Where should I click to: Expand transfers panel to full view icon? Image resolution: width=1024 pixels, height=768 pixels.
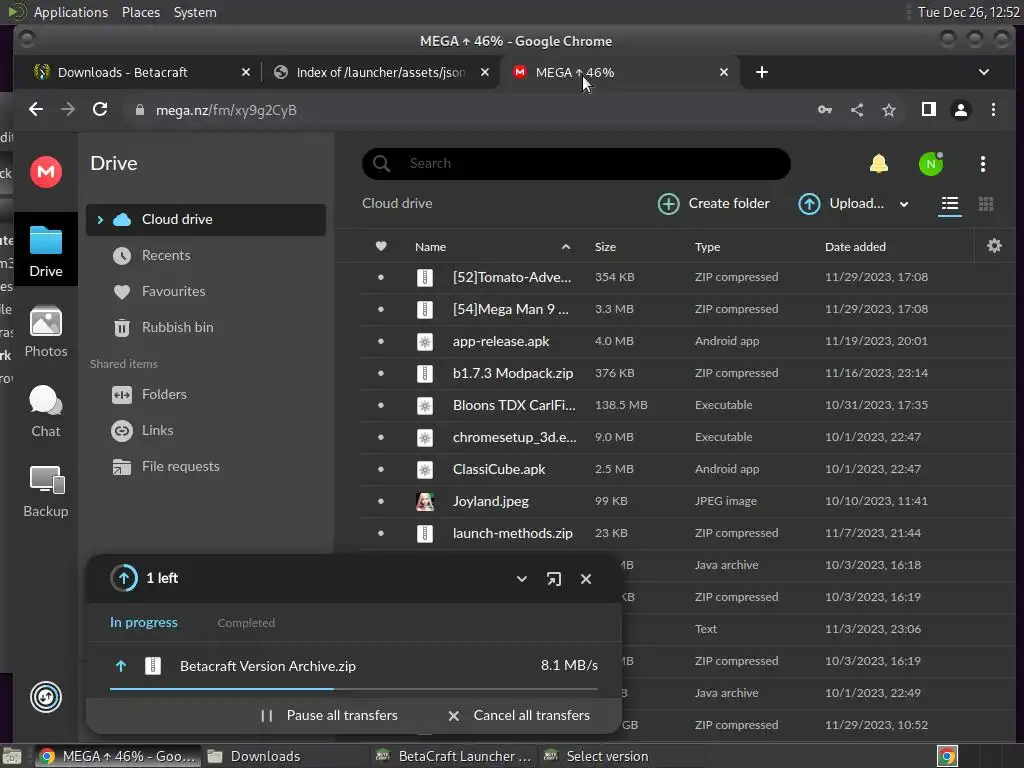click(x=554, y=579)
